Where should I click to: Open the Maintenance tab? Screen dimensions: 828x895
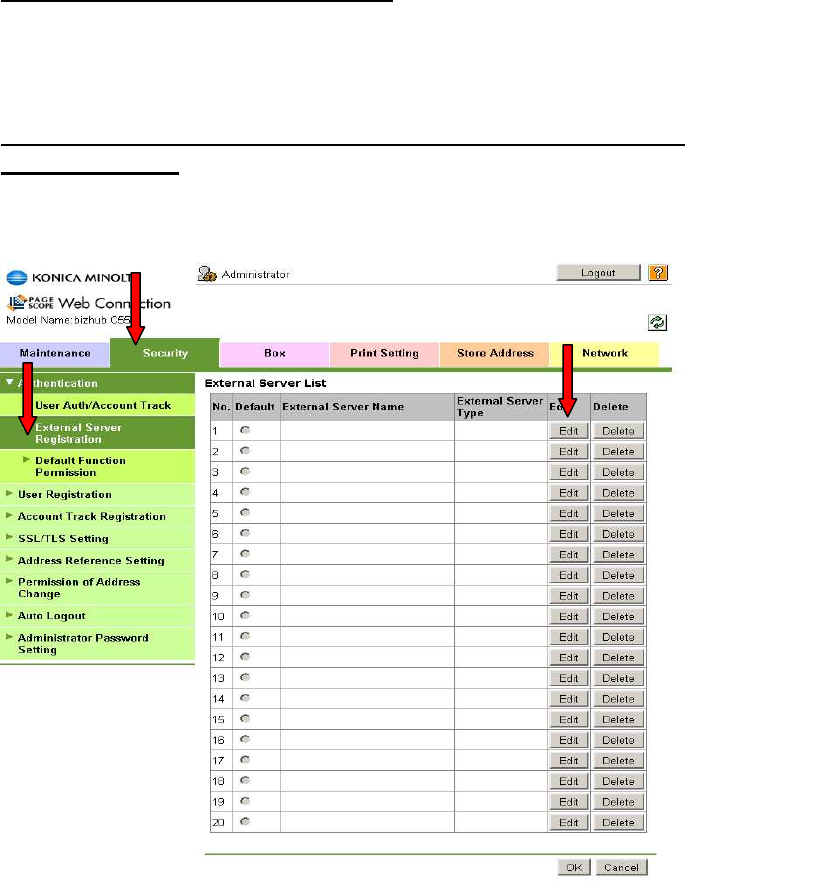point(55,354)
